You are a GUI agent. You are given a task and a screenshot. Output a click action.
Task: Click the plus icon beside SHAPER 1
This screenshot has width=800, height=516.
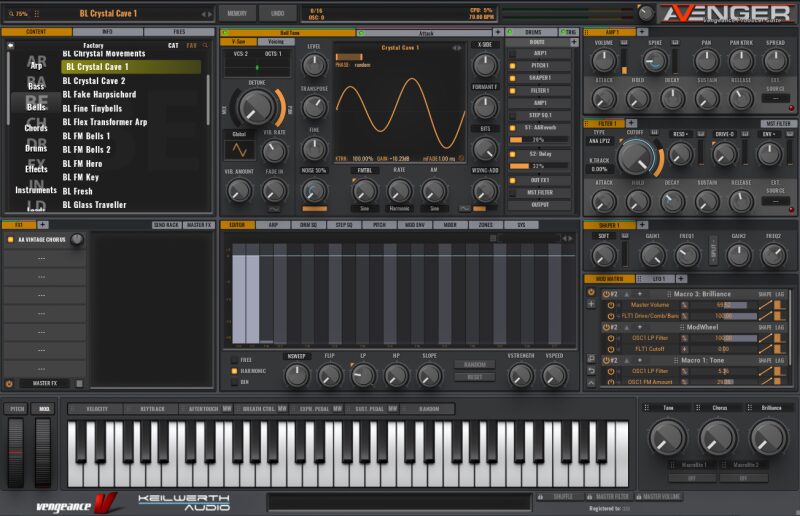(x=641, y=226)
